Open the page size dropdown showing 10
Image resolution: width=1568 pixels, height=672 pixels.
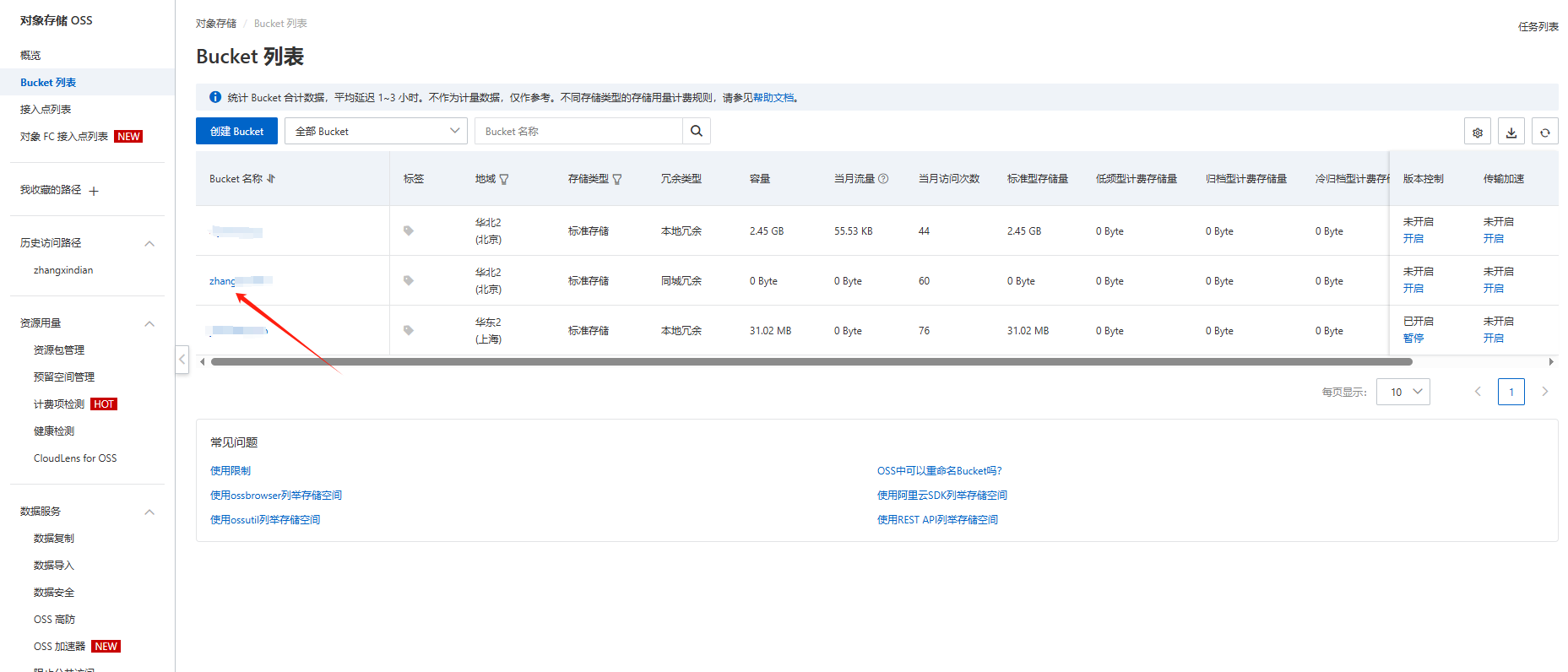click(1403, 392)
